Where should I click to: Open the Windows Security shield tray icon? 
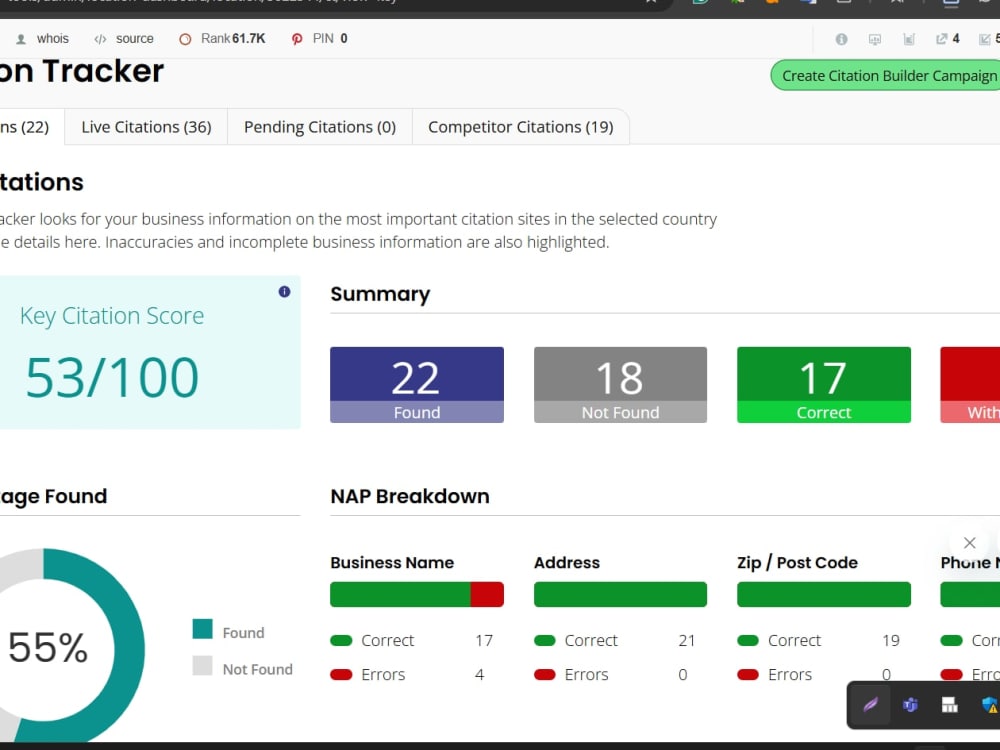pyautogui.click(x=989, y=705)
